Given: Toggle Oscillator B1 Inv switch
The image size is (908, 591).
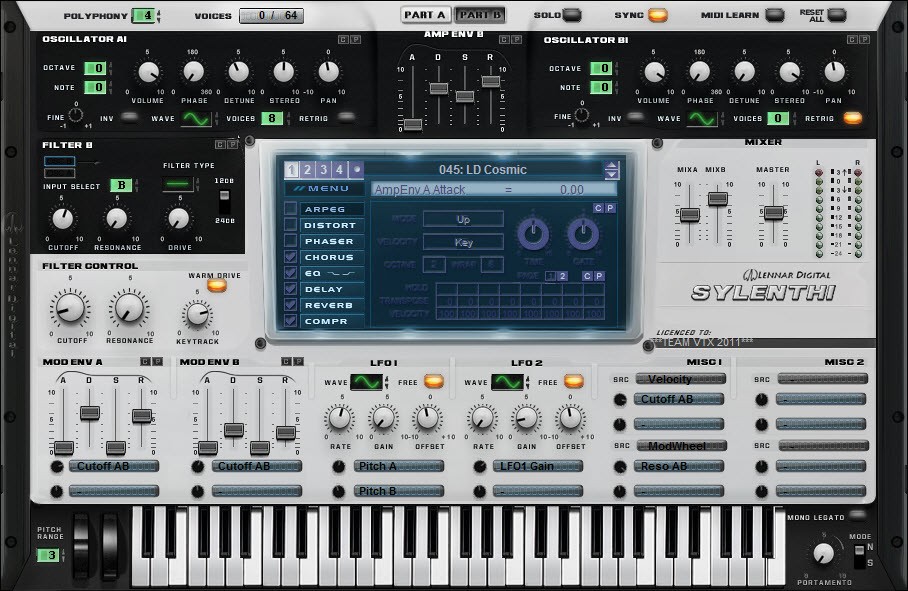Looking at the screenshot, I should pos(636,118).
